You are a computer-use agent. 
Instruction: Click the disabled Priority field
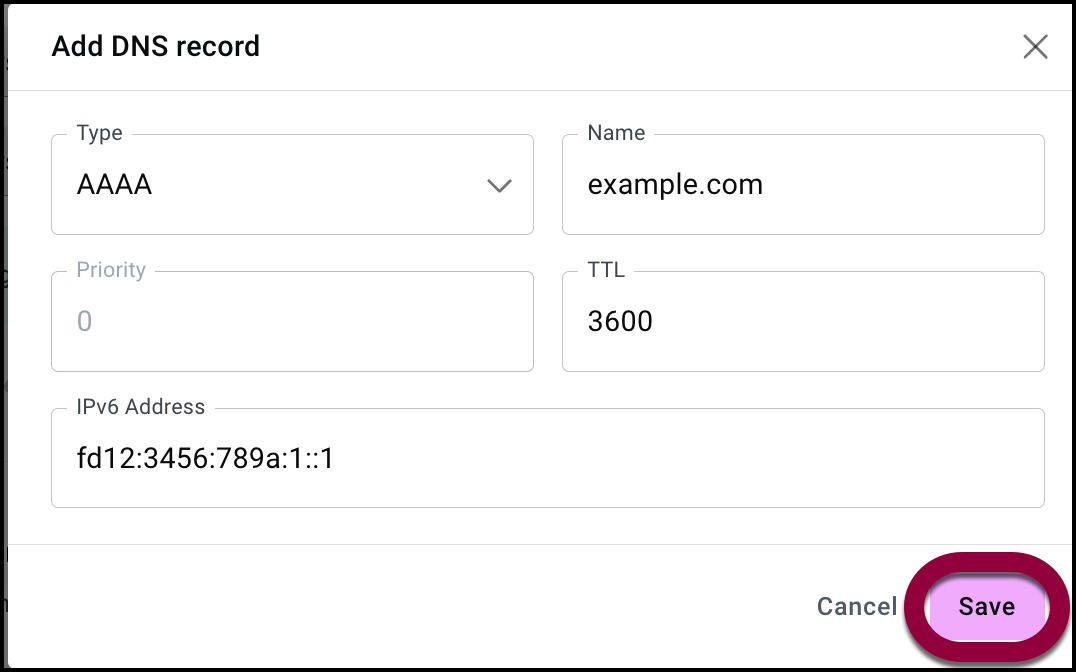(292, 322)
